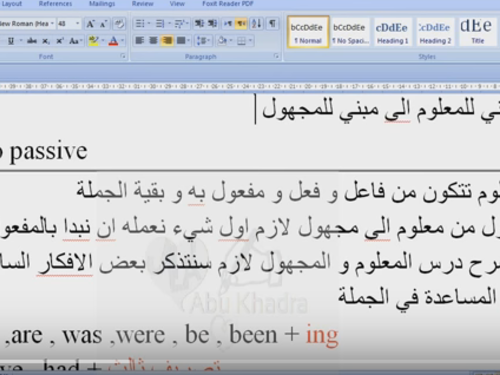This screenshot has width=500, height=375.
Task: Open the References ribbon tab
Action: pos(55,4)
